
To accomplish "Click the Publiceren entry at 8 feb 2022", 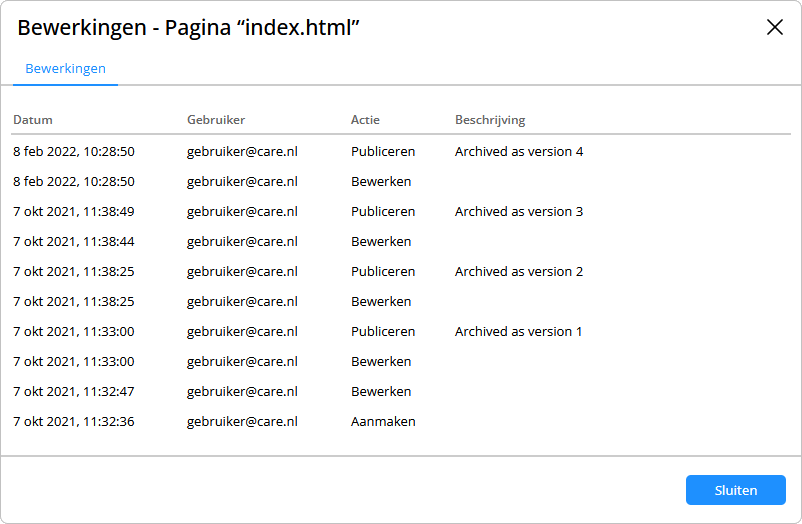I will click(383, 151).
